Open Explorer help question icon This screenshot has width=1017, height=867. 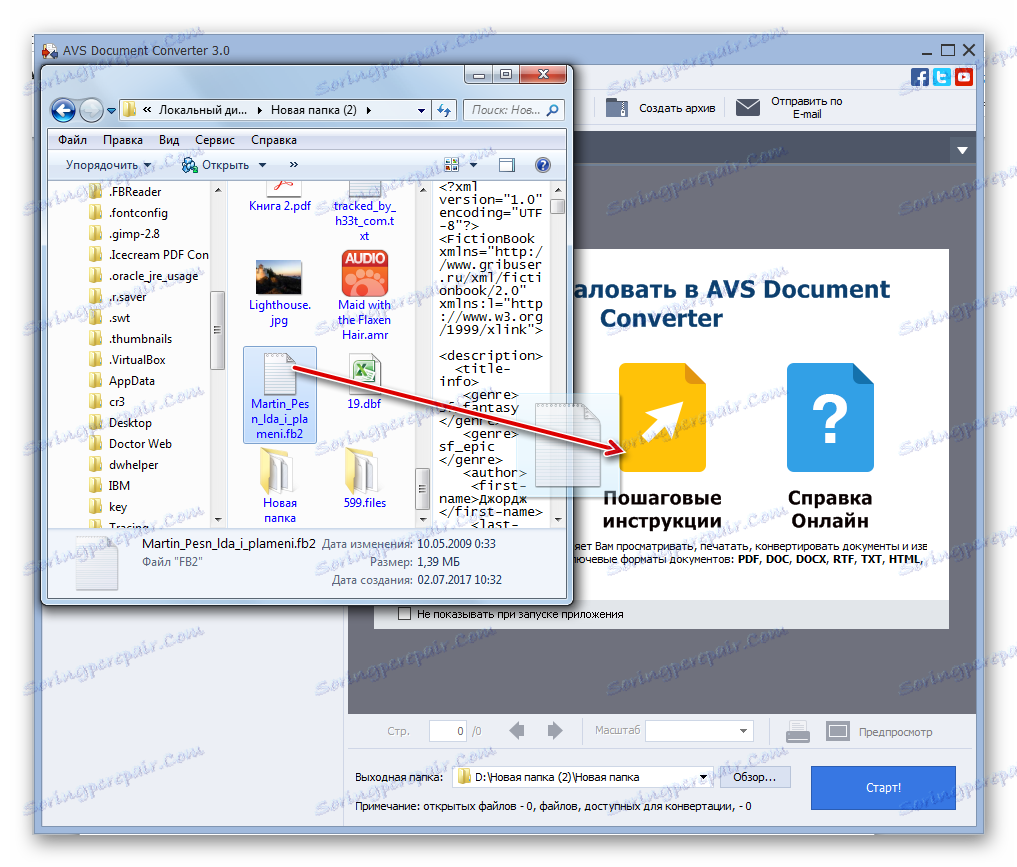[x=543, y=165]
